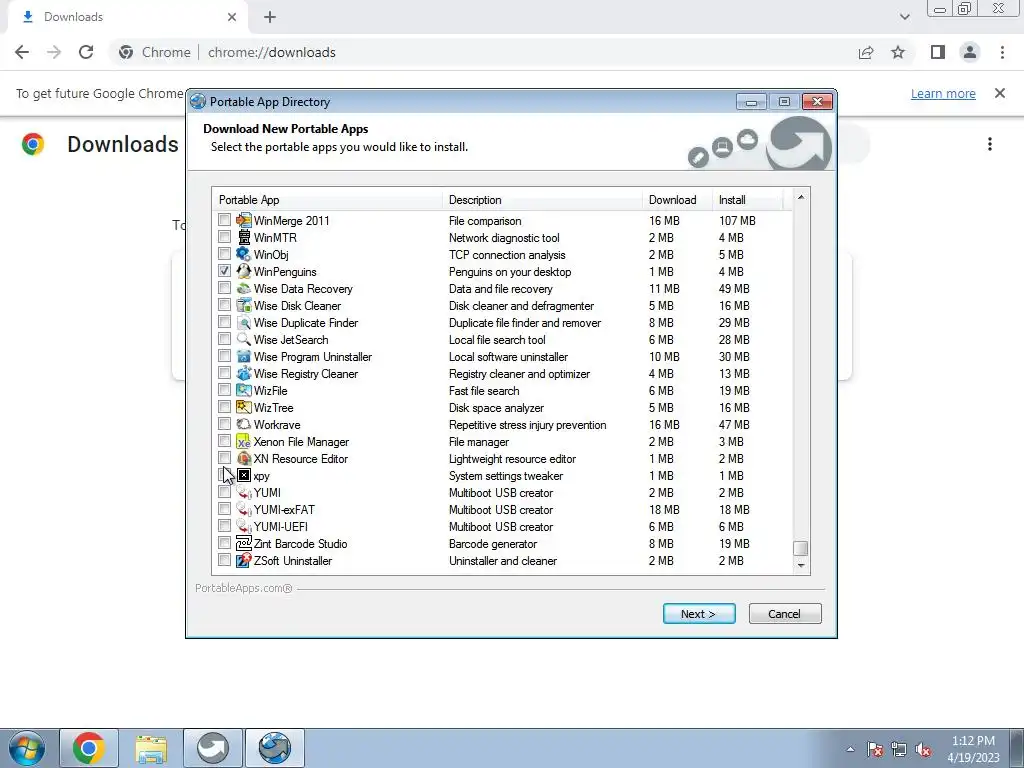Viewport: 1024px width, 768px height.
Task: Click the Wise JetSearch magnifier icon
Action: 244,339
